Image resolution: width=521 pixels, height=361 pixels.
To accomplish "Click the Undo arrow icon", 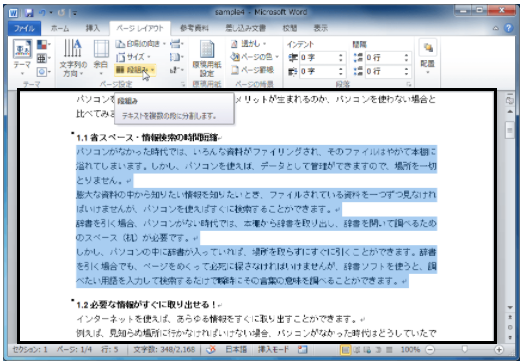I will tap(42, 13).
